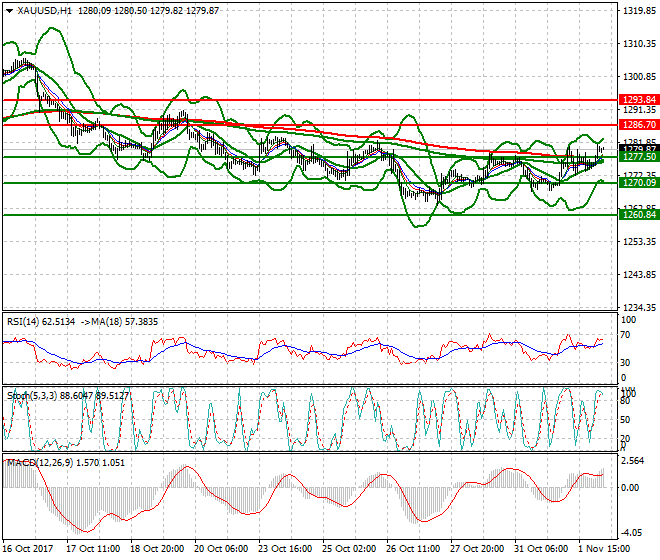
Task: Click the green horizontal line at 1260.84
Action: [x=300, y=215]
